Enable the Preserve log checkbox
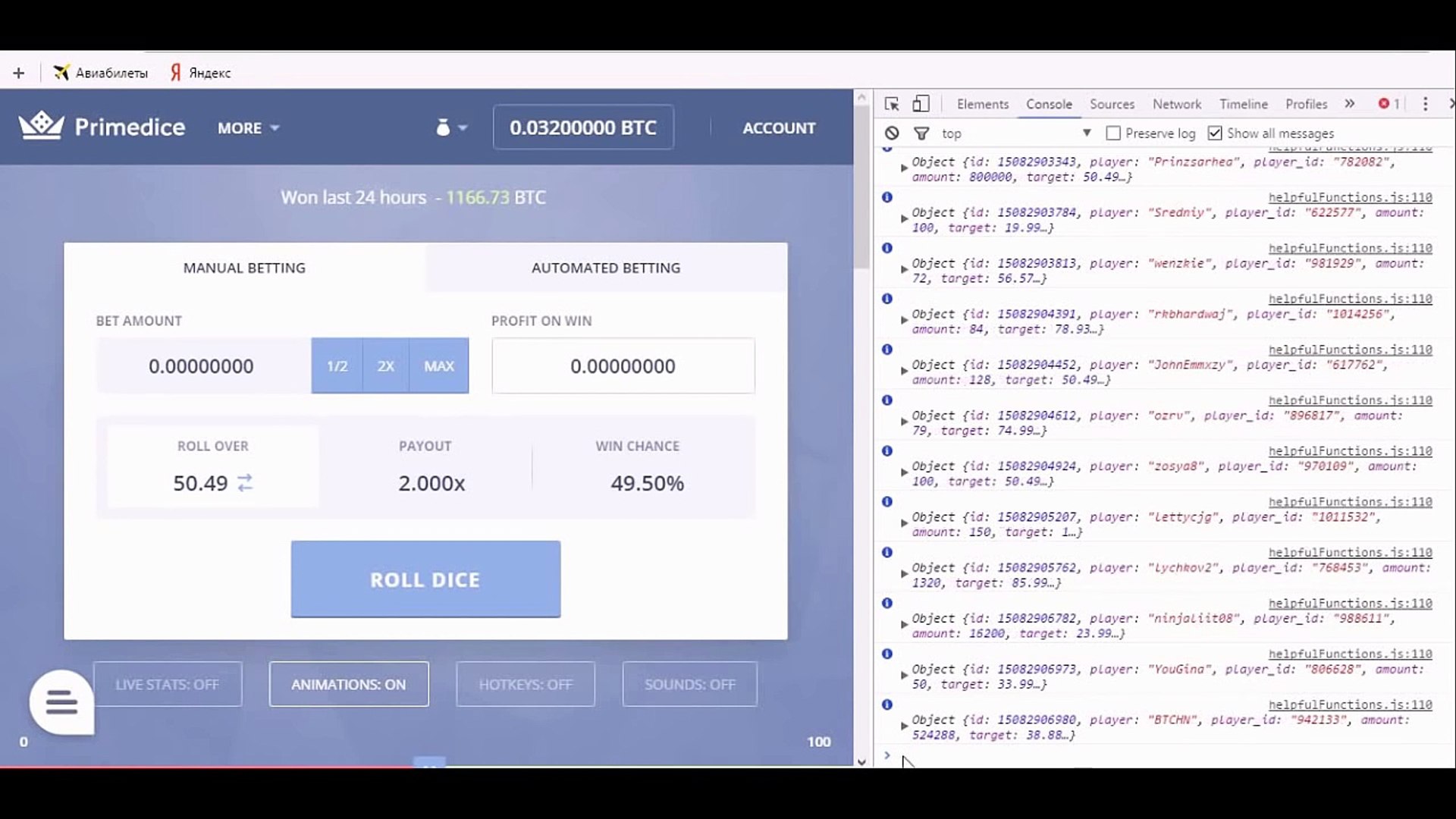 click(1113, 133)
